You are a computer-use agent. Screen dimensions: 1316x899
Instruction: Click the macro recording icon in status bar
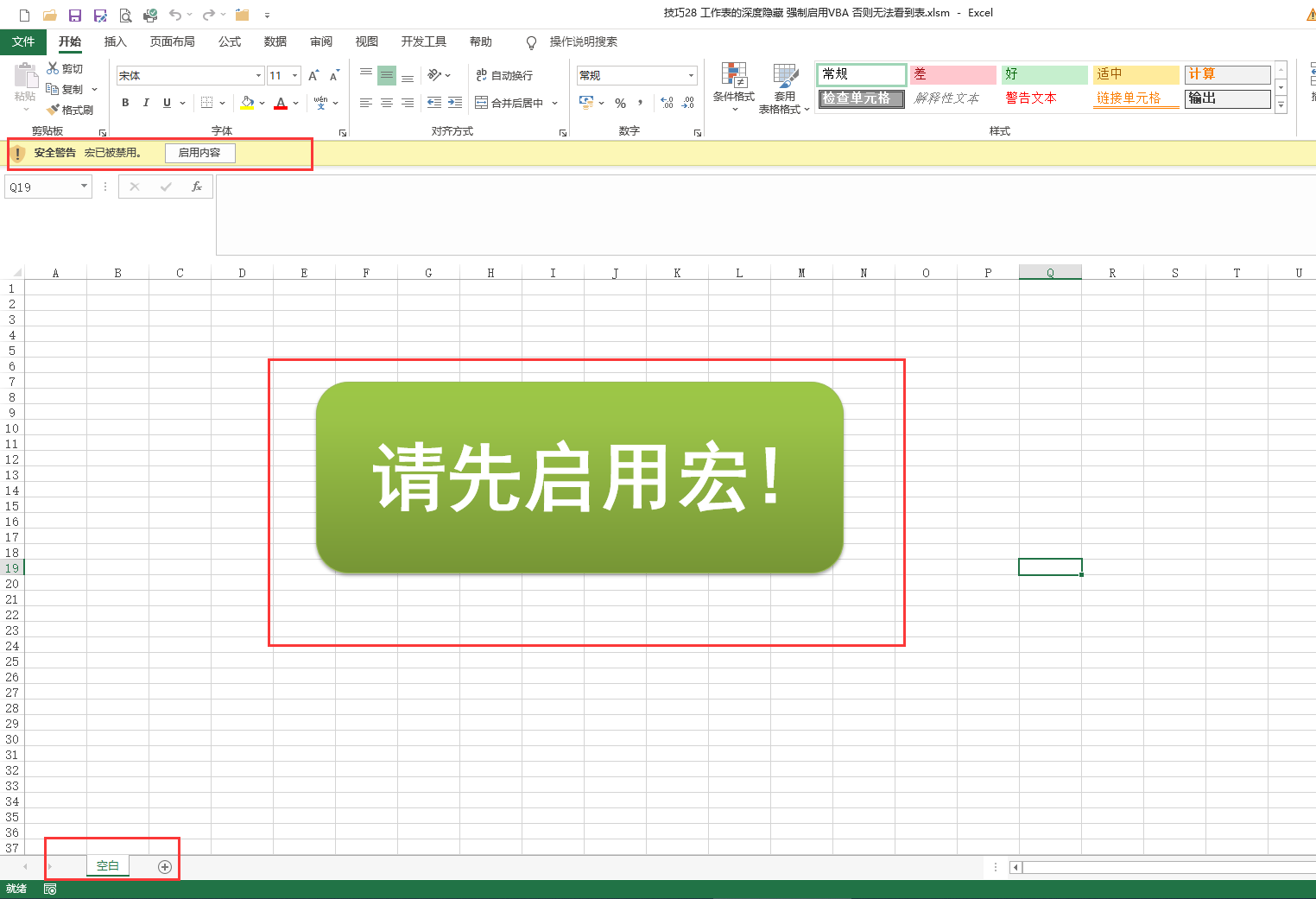[50, 889]
